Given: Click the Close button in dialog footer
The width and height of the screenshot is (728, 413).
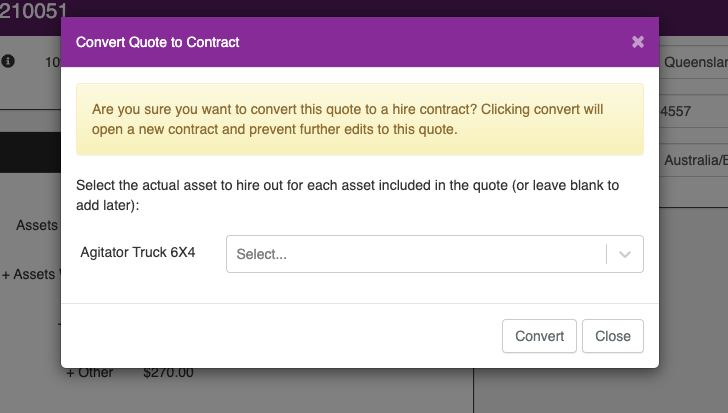Looking at the screenshot, I should point(613,336).
